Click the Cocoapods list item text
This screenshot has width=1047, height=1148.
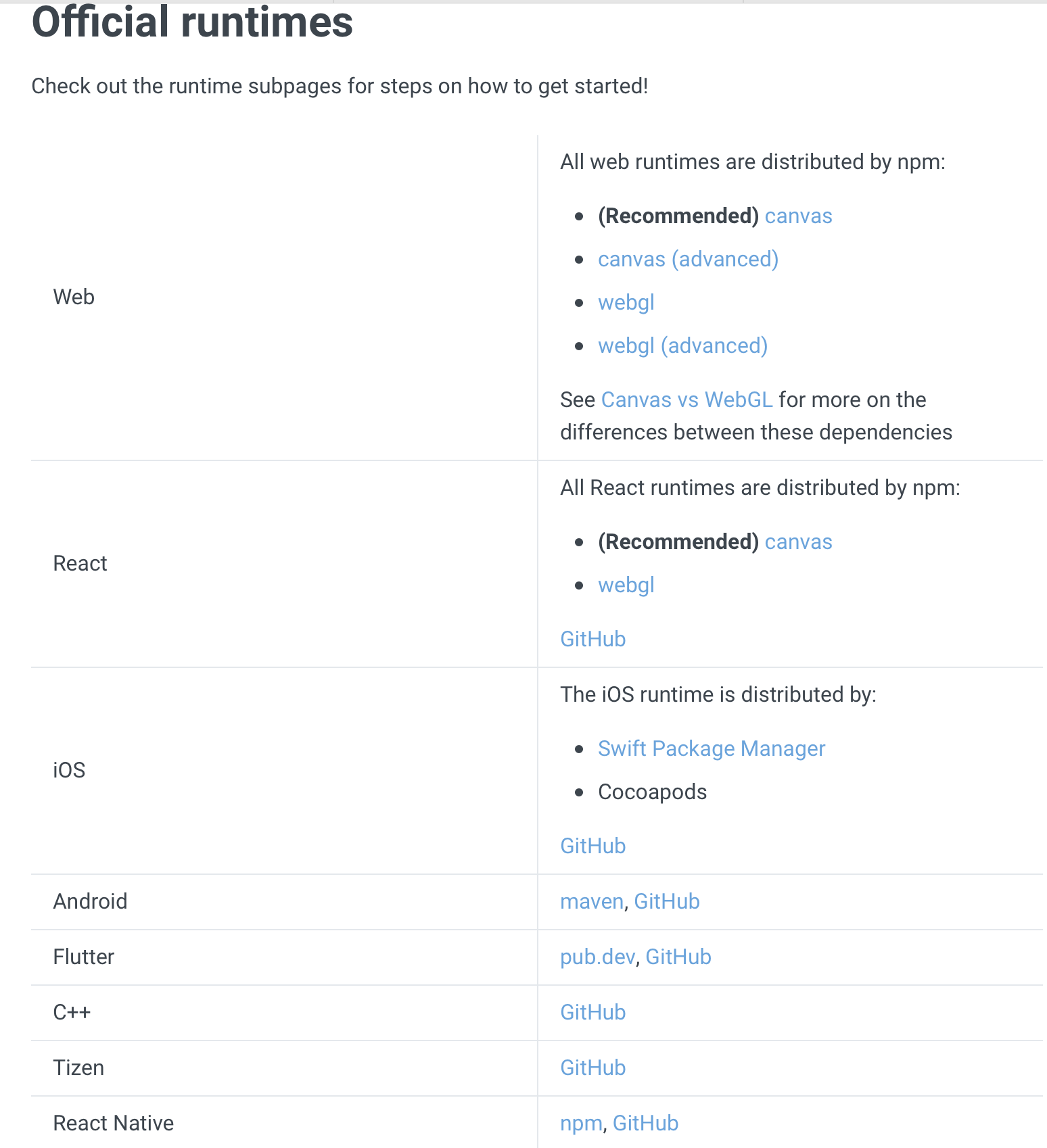pos(653,792)
